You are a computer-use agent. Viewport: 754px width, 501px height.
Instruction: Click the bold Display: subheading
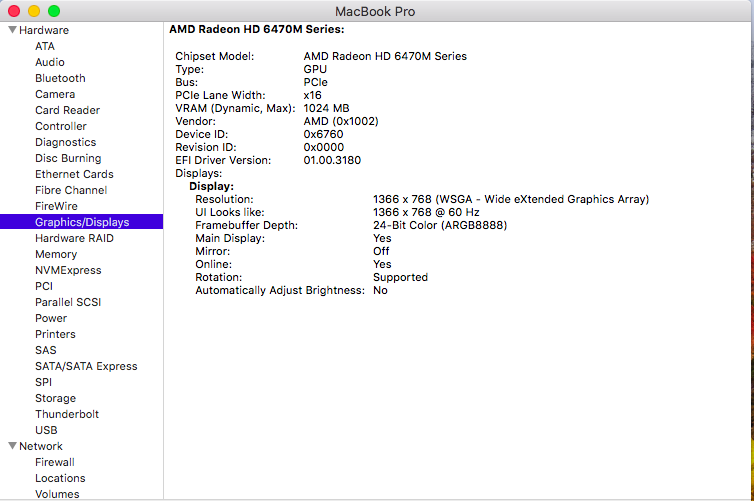pyautogui.click(x=211, y=186)
